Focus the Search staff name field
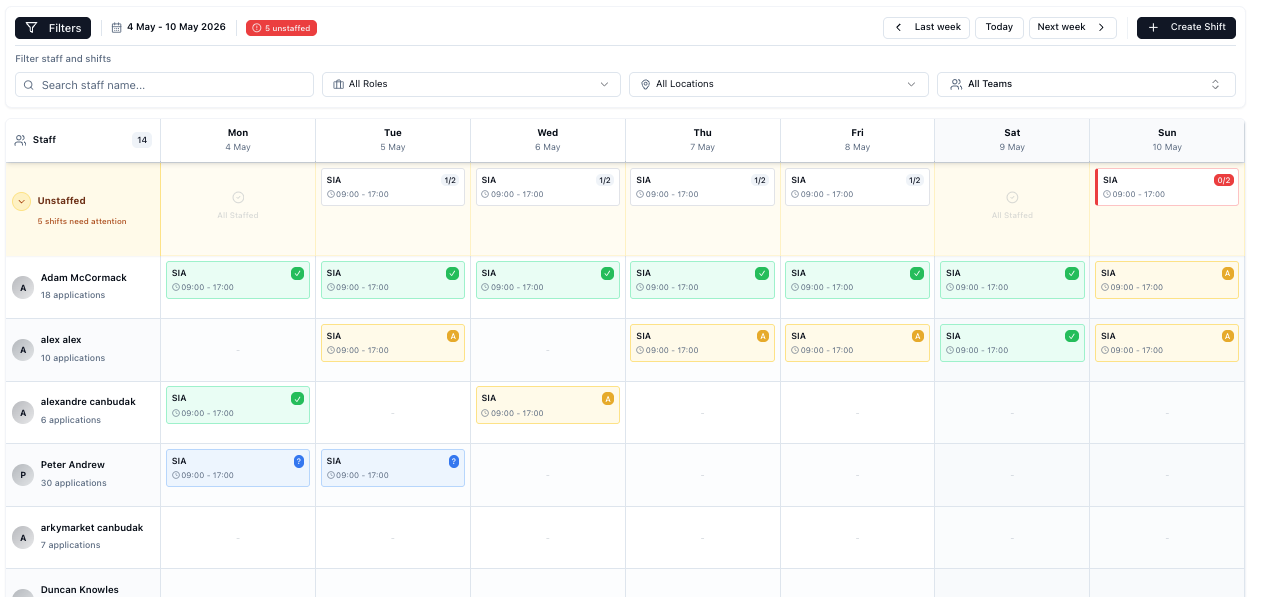Image resolution: width=1265 pixels, height=597 pixels. point(164,85)
